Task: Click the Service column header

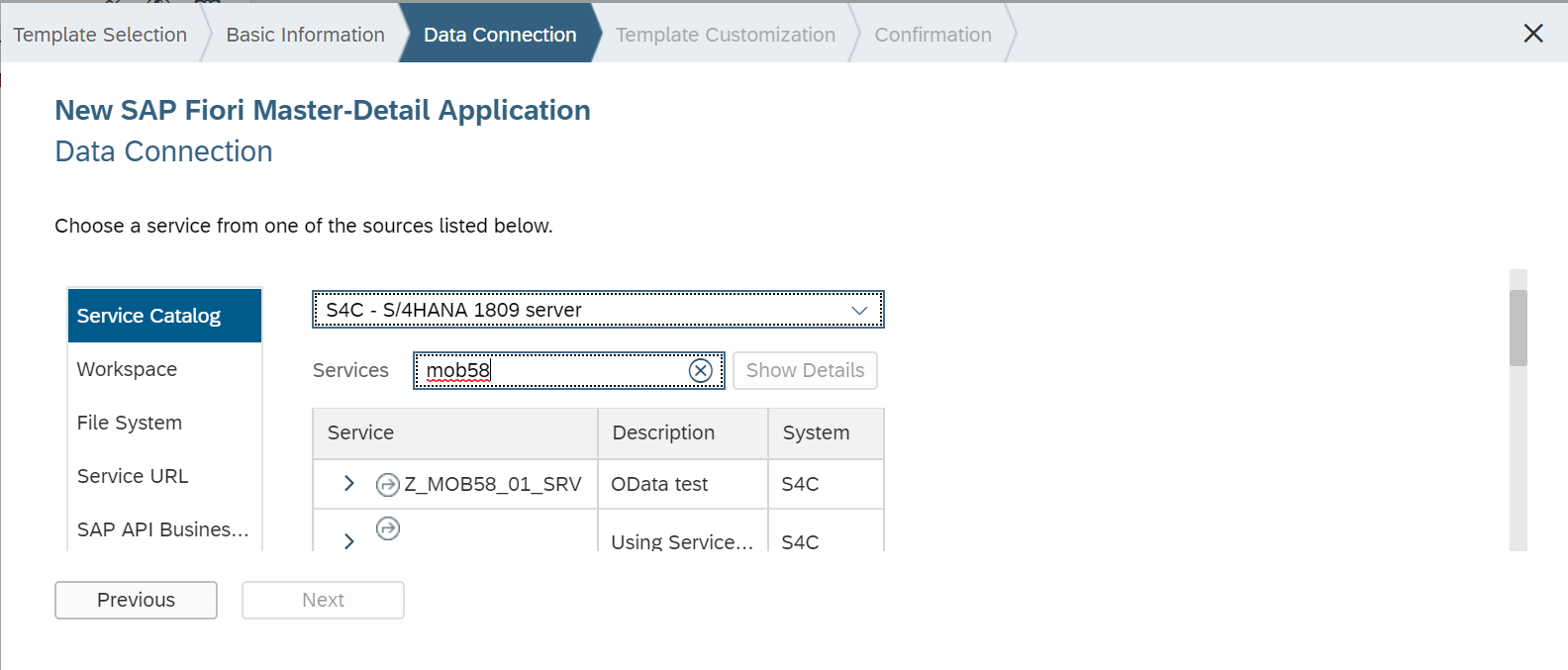Action: pos(455,432)
